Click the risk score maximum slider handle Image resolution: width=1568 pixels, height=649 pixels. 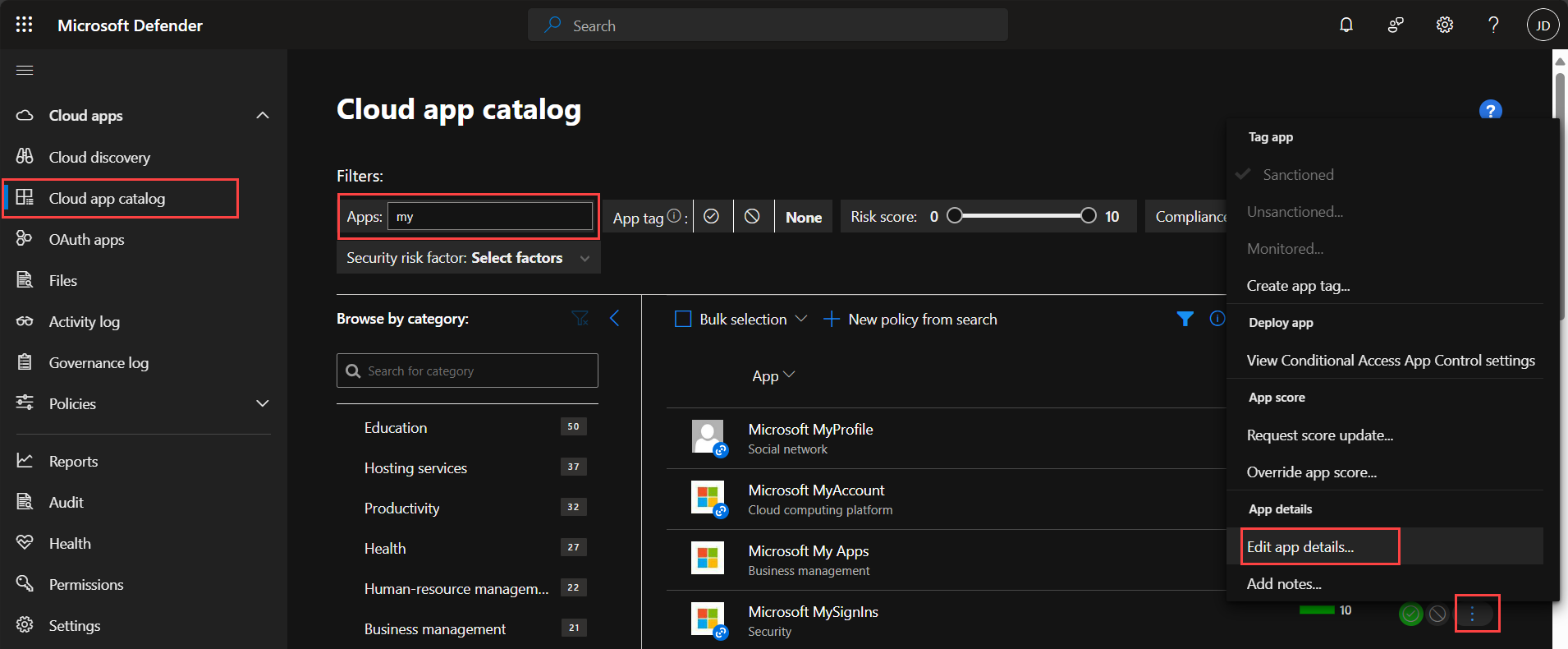(x=1088, y=215)
